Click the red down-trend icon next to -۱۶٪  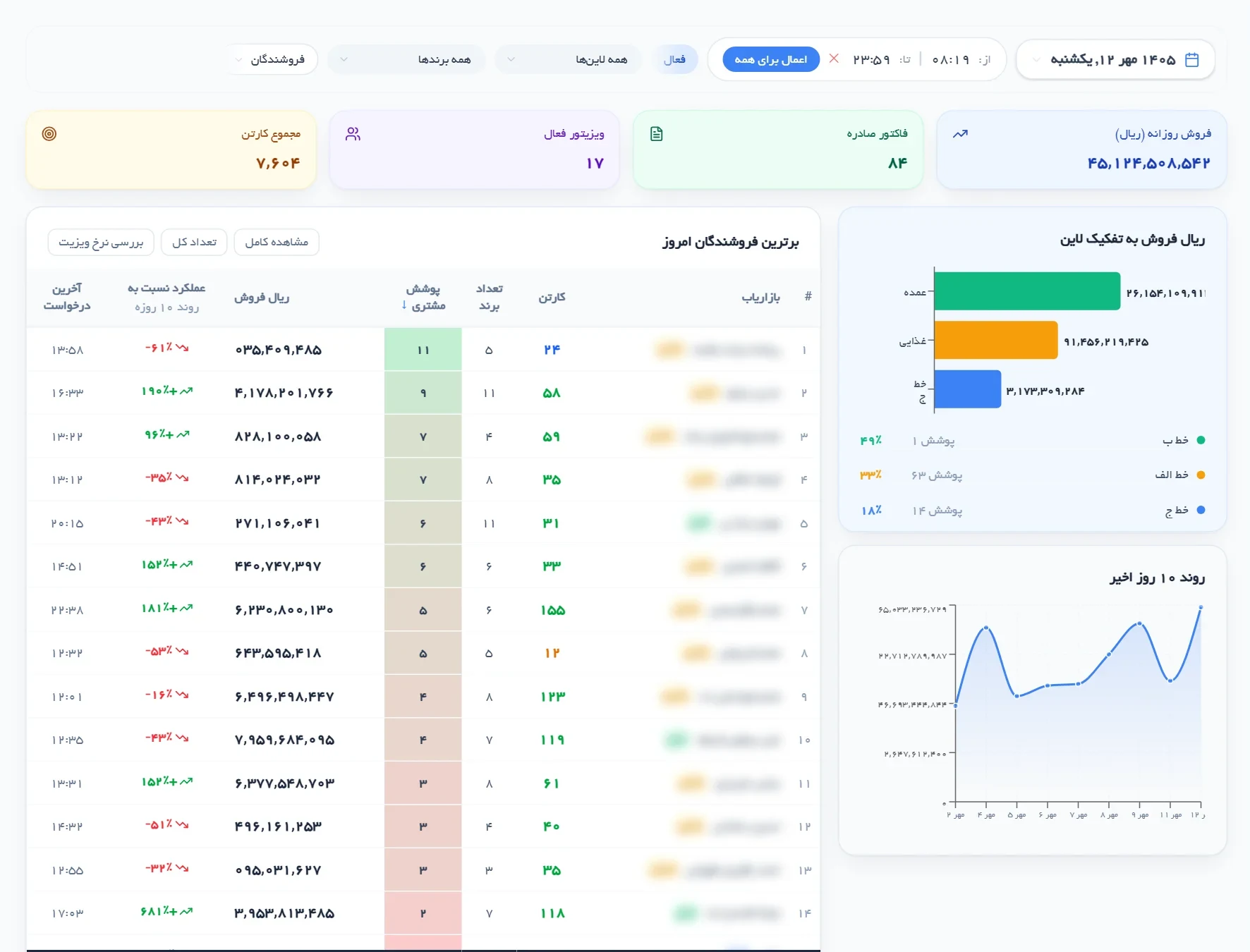coord(182,695)
